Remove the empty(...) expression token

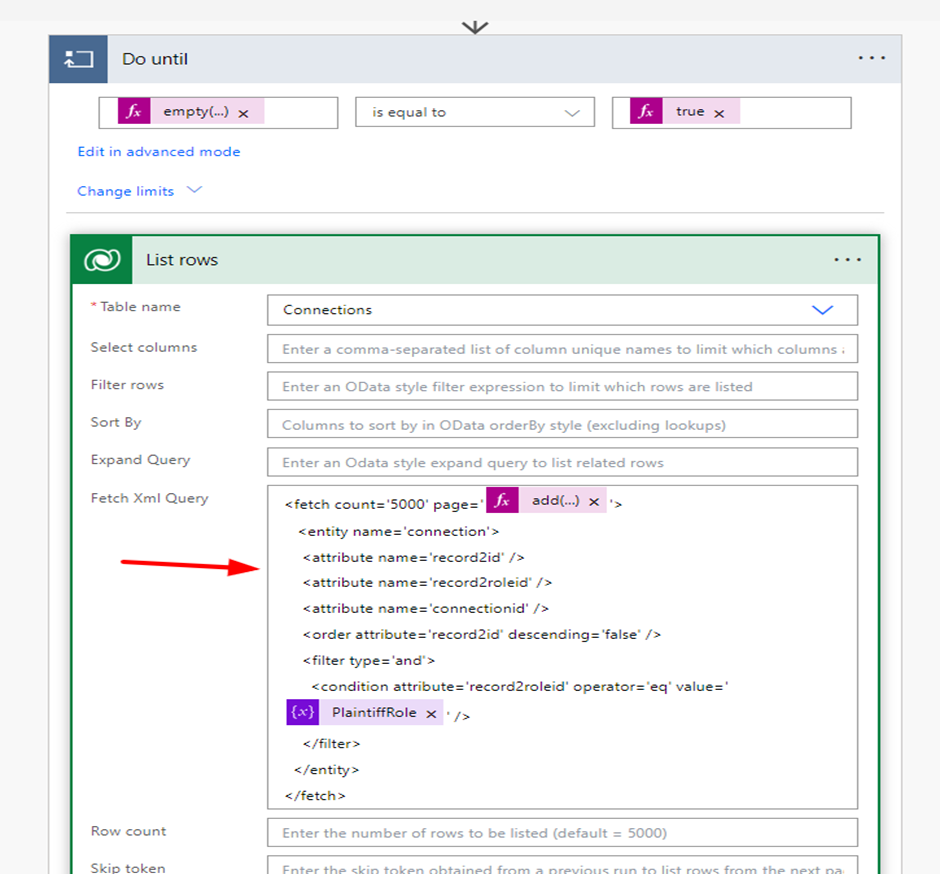(x=243, y=113)
